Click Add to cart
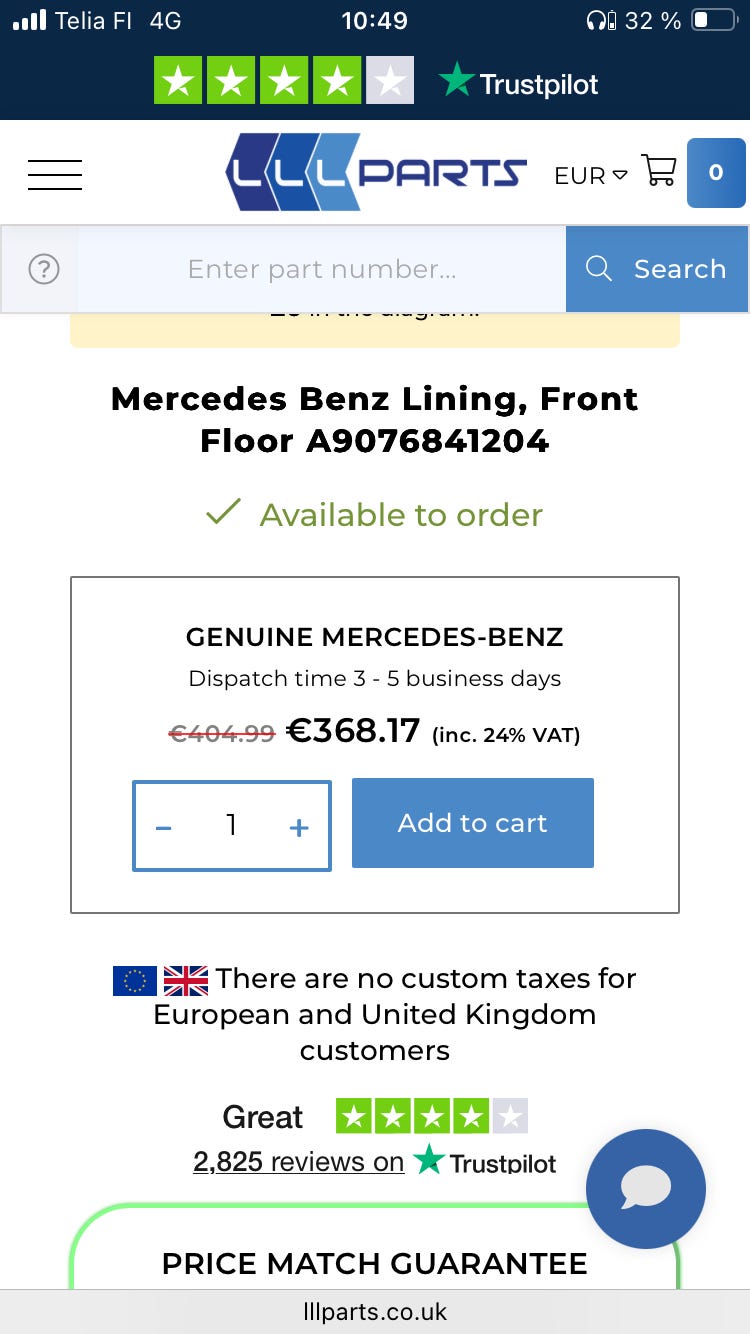The width and height of the screenshot is (750, 1334). (x=473, y=823)
